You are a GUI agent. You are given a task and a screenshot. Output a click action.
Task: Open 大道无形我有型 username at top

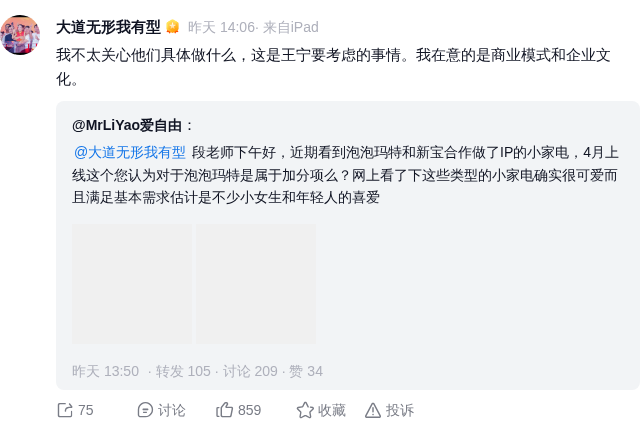[x=109, y=27]
